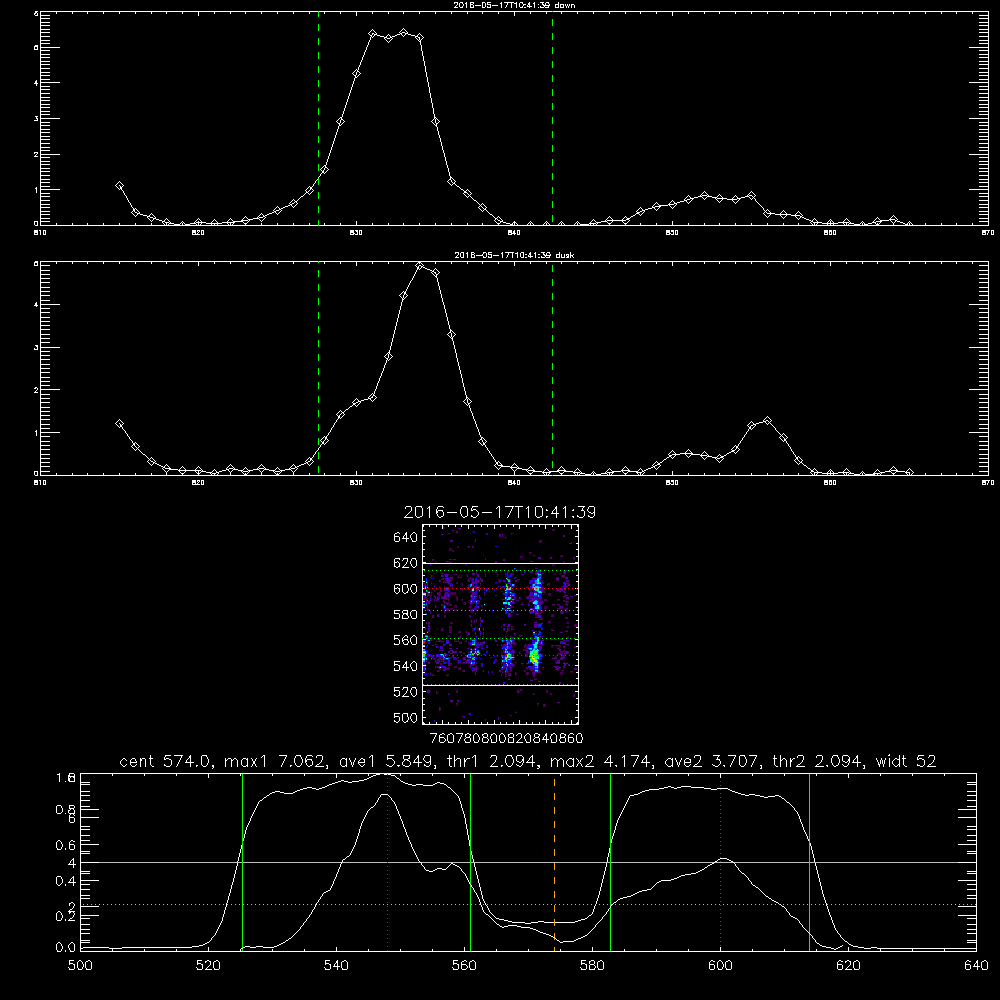Click the secondary peak diamond in dusk plot near 856

tap(767, 421)
